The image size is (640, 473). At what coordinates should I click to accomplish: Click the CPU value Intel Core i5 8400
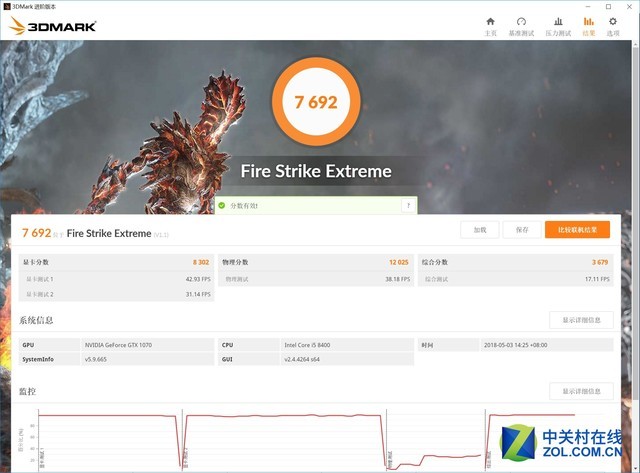click(307, 345)
